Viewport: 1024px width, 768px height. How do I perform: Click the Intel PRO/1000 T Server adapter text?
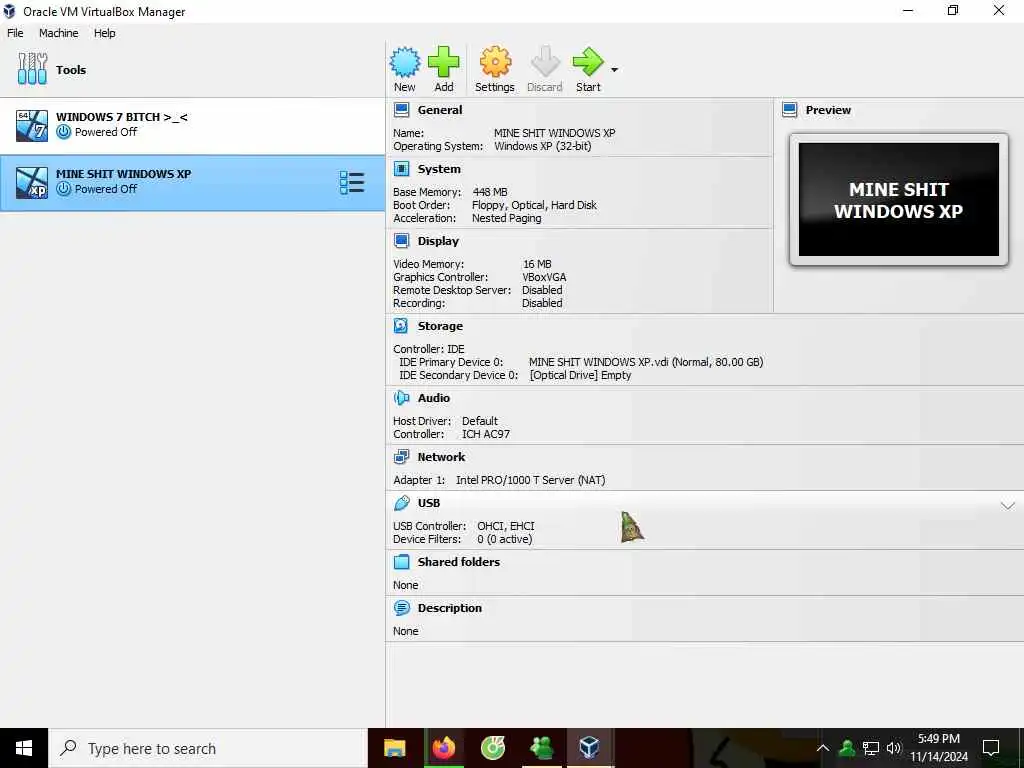pos(530,480)
